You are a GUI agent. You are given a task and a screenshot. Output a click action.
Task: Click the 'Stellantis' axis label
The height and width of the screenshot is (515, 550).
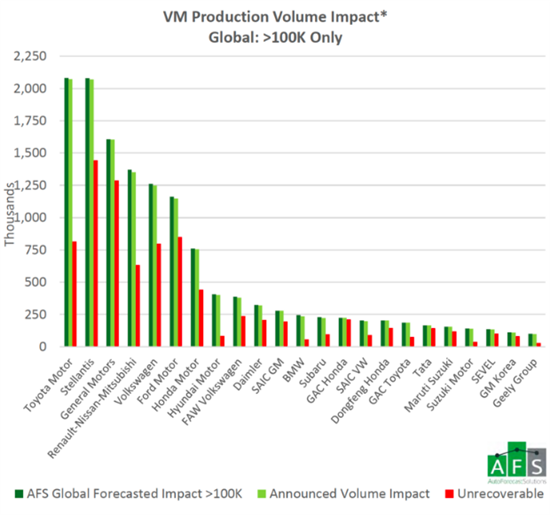click(x=78, y=376)
